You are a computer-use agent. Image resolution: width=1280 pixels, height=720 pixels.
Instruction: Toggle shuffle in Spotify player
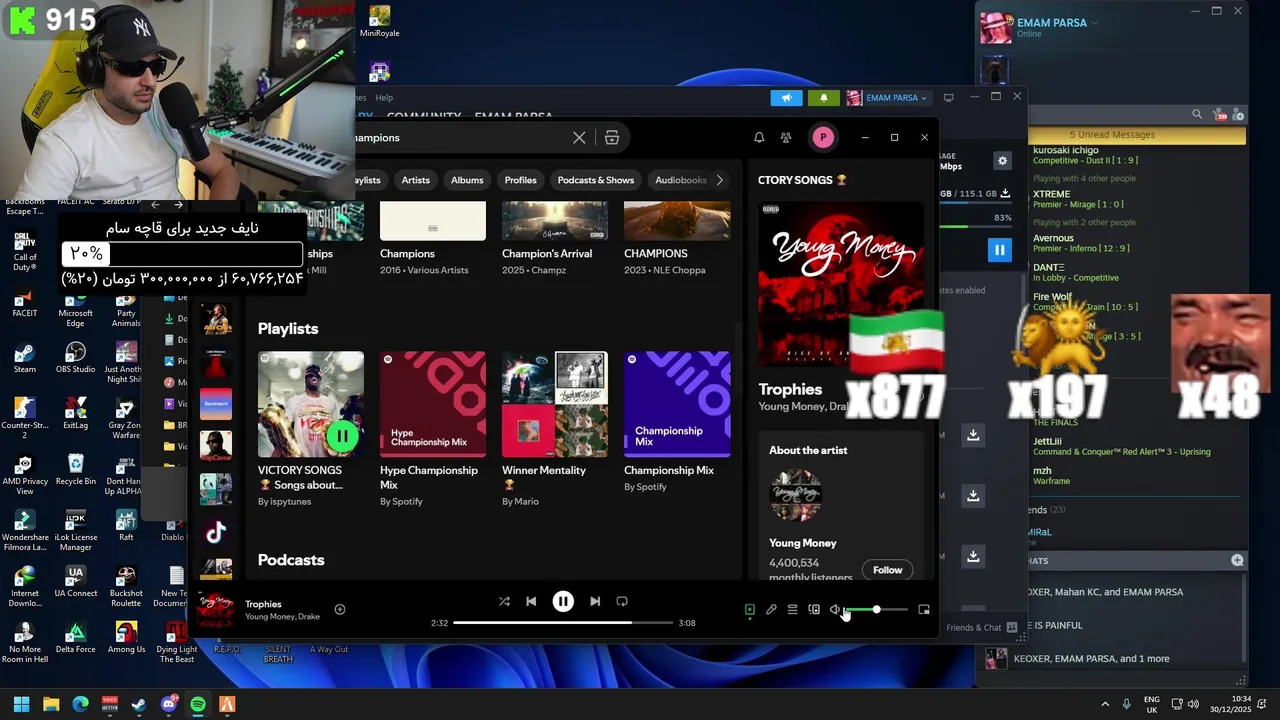point(504,601)
